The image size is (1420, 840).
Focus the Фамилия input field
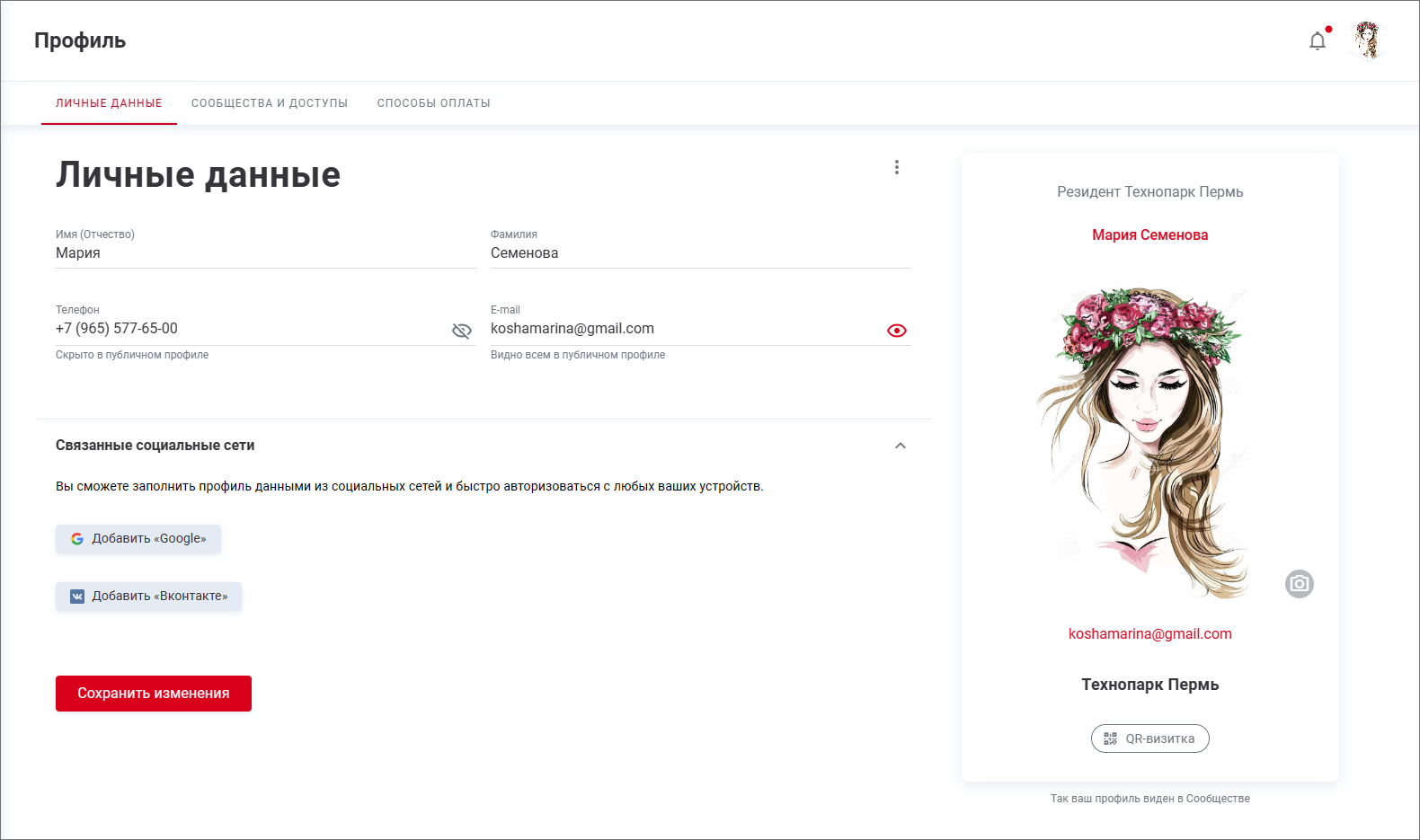coord(700,253)
